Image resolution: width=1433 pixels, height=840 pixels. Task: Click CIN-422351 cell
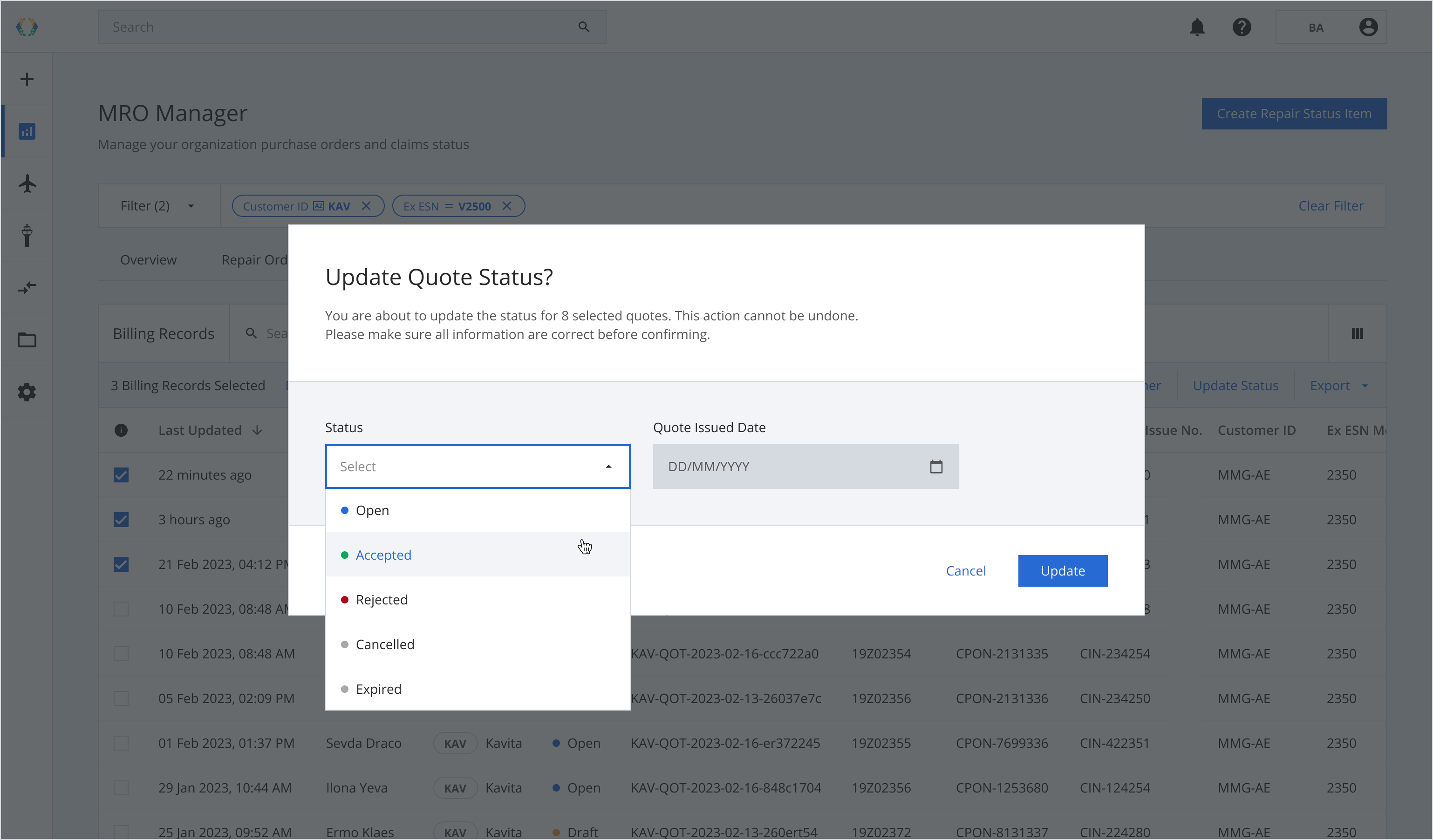[1114, 744]
